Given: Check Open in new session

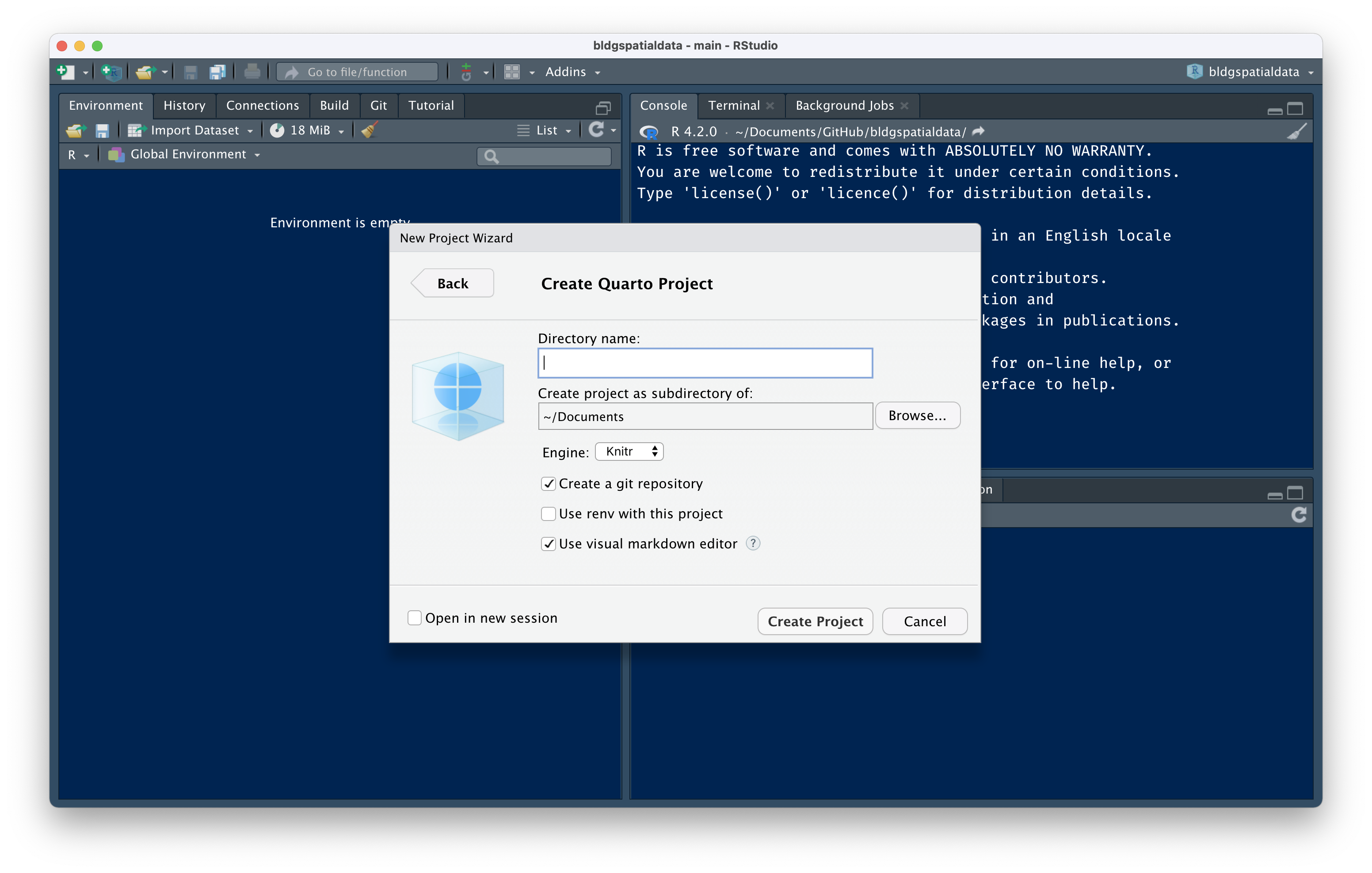Looking at the screenshot, I should tap(414, 617).
